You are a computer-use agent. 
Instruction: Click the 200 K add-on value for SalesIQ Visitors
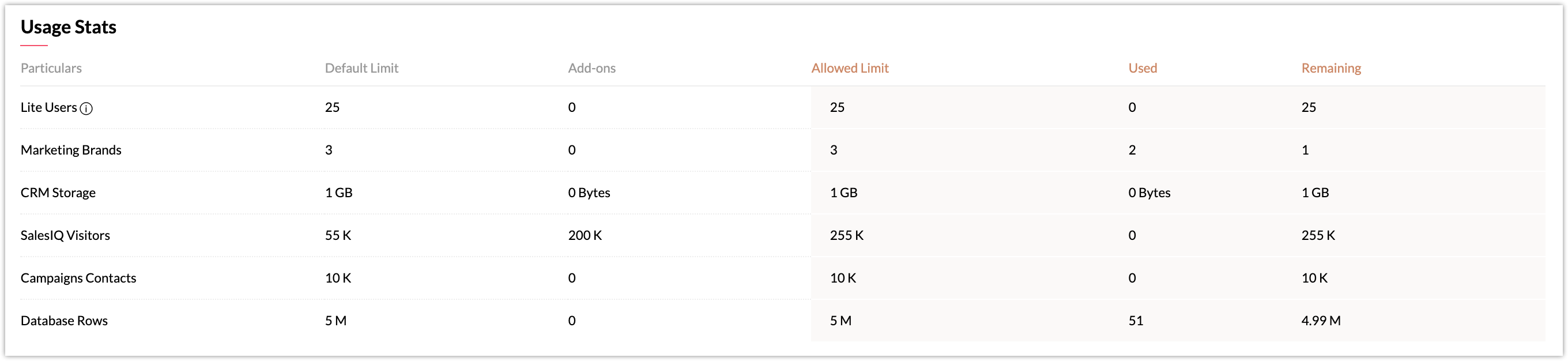[585, 235]
